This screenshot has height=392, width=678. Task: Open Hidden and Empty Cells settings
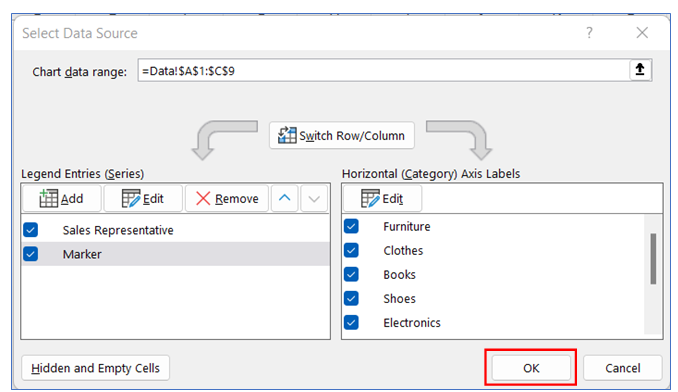(96, 368)
